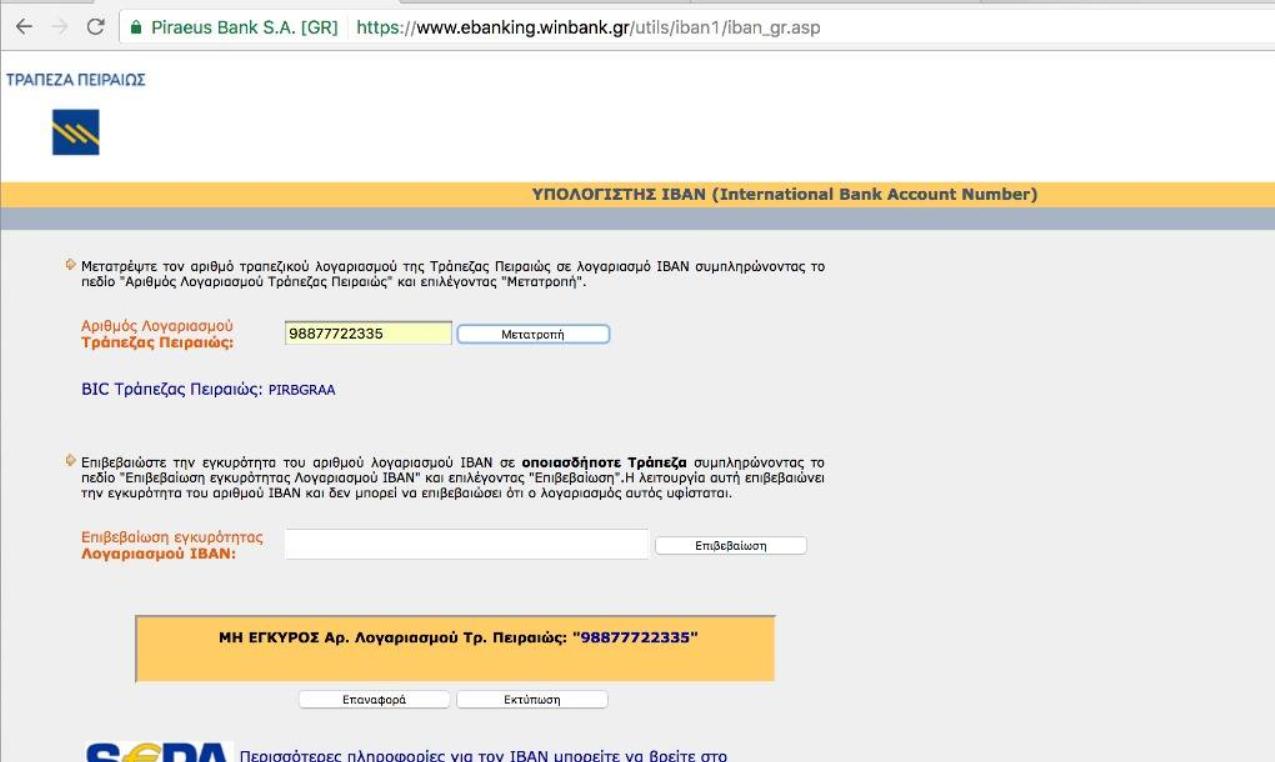This screenshot has width=1275, height=762.
Task: Click the green secure padlock icon
Action: [138, 27]
